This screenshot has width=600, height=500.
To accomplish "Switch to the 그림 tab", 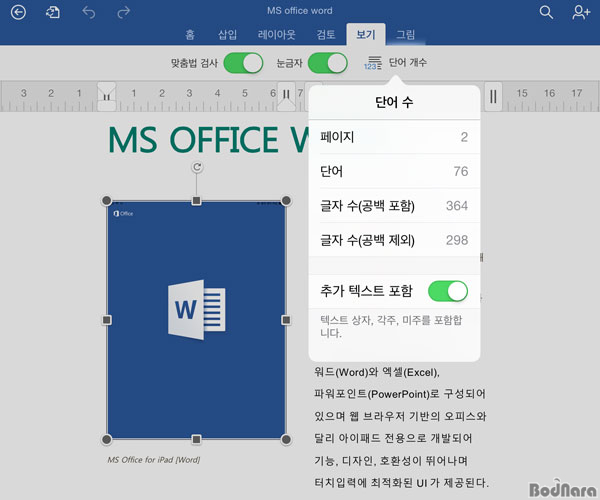I will click(406, 35).
